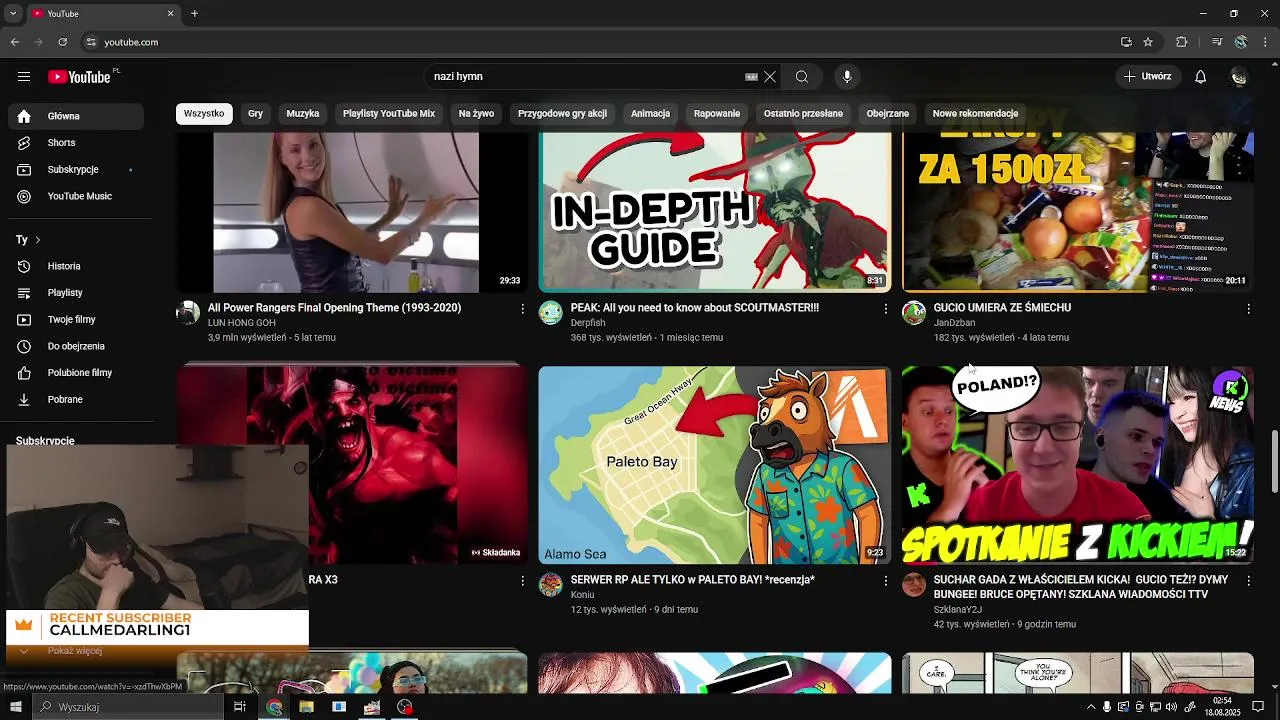The width and height of the screenshot is (1280, 720).
Task: Open SCOUTMASTER video three-dot menu
Action: click(885, 309)
